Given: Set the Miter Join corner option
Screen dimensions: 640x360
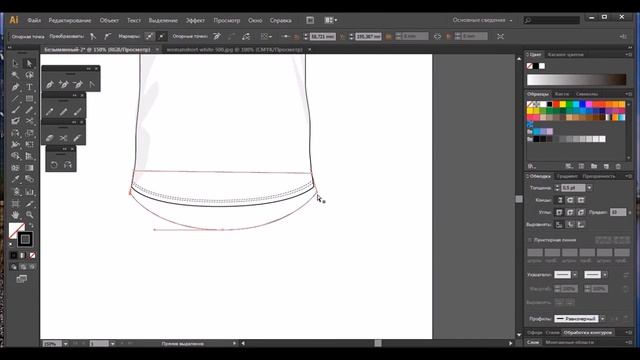Looking at the screenshot, I should click(x=559, y=212).
